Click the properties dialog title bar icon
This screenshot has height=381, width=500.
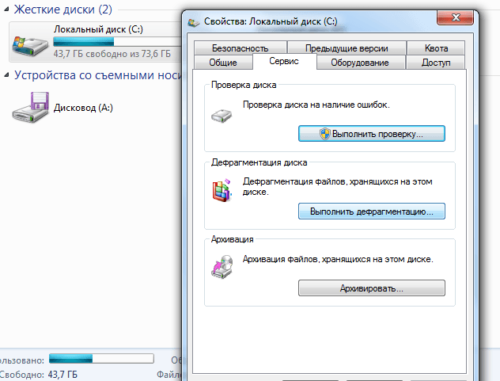pyautogui.click(x=193, y=23)
